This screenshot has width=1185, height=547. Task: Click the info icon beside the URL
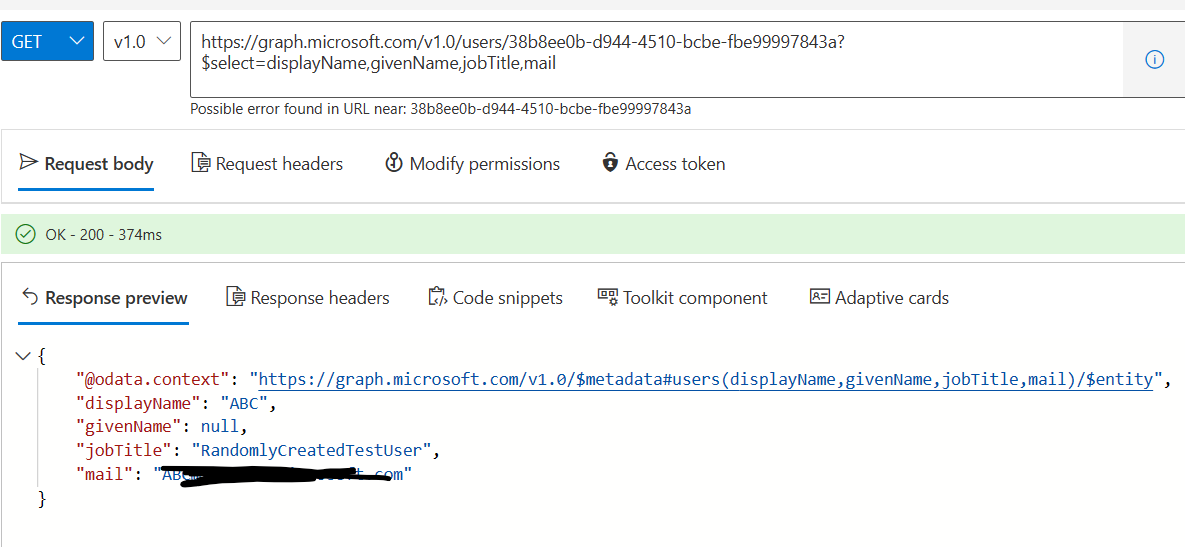click(1154, 60)
